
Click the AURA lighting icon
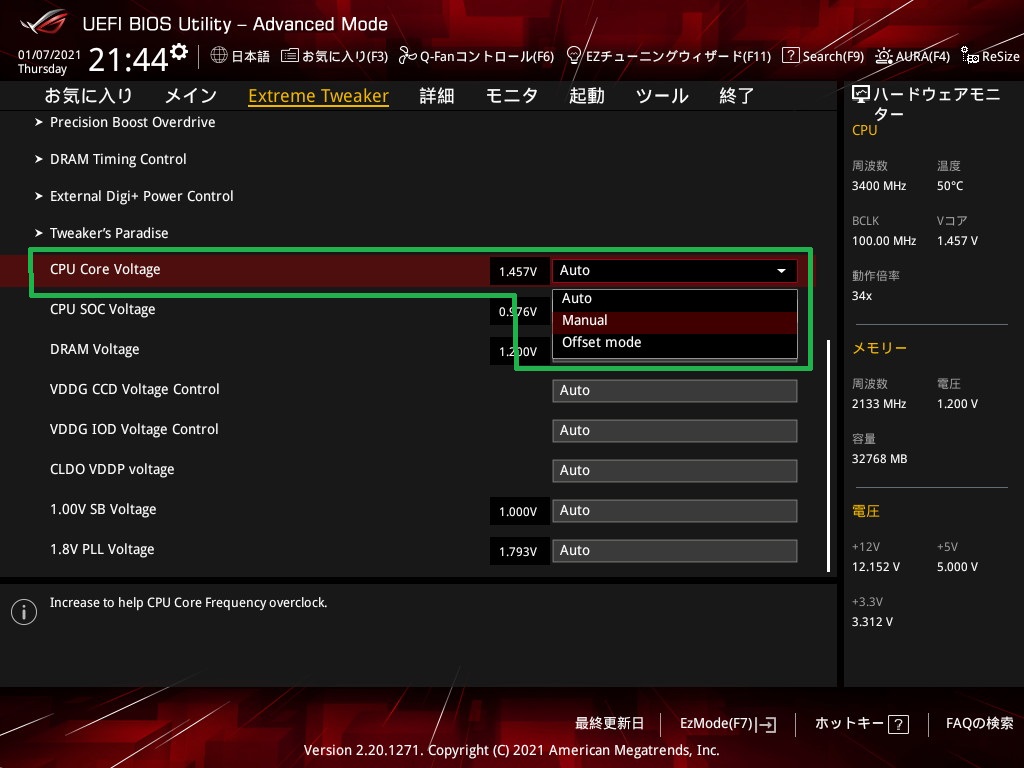884,56
